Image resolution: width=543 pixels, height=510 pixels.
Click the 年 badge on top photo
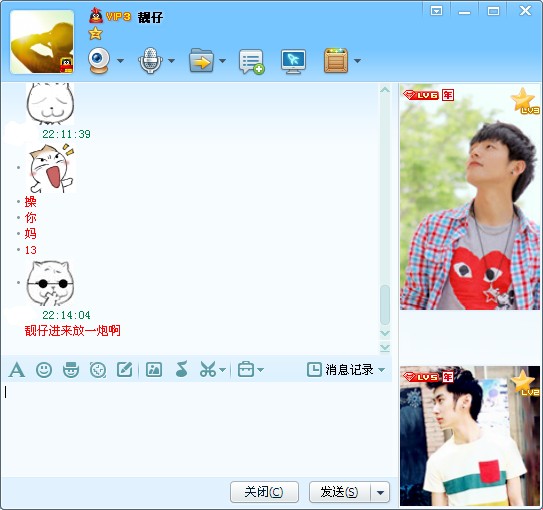pyautogui.click(x=448, y=95)
